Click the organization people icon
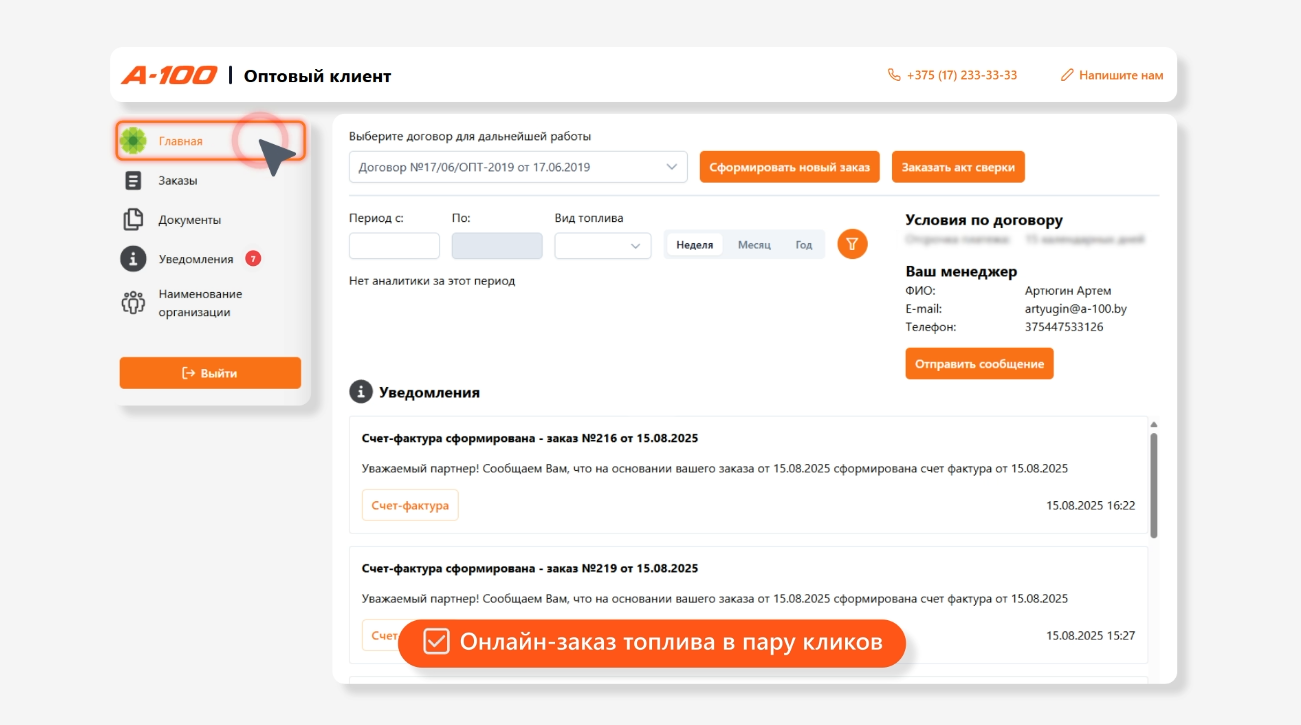 133,303
